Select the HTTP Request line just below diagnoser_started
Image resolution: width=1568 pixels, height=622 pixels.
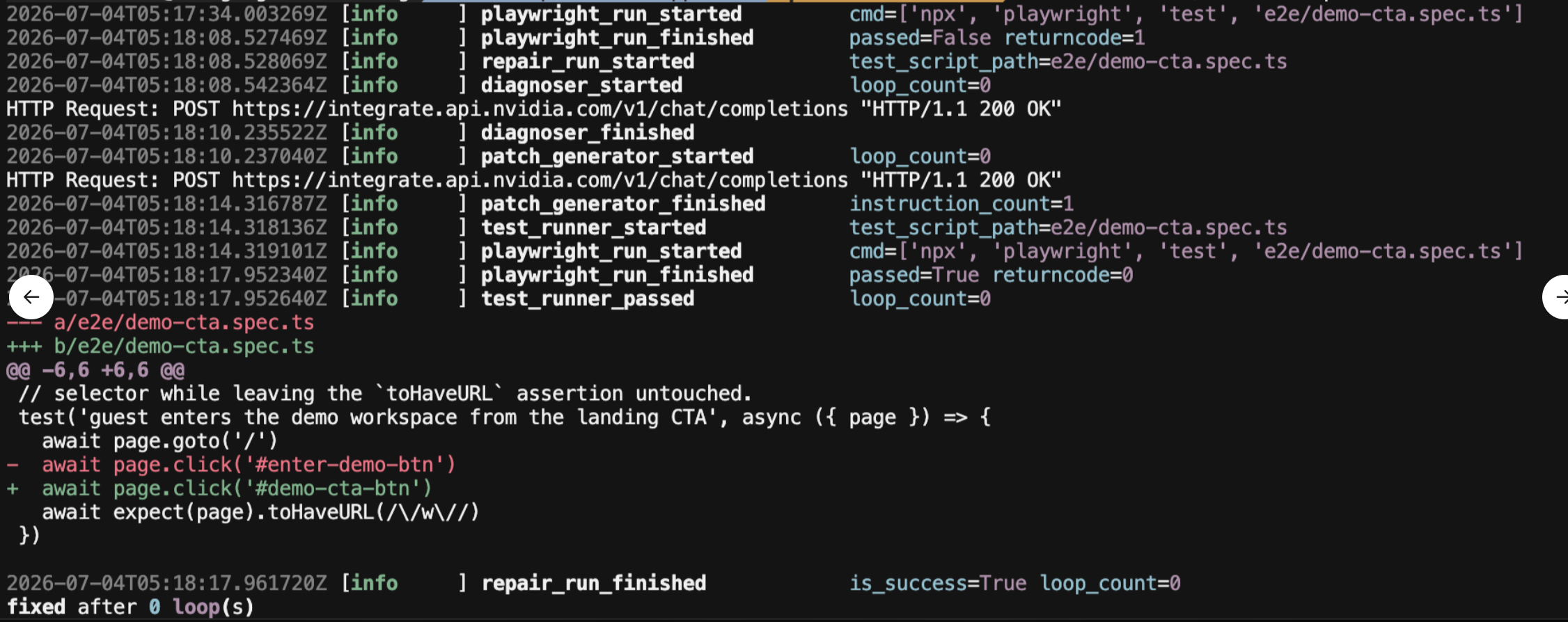[534, 109]
